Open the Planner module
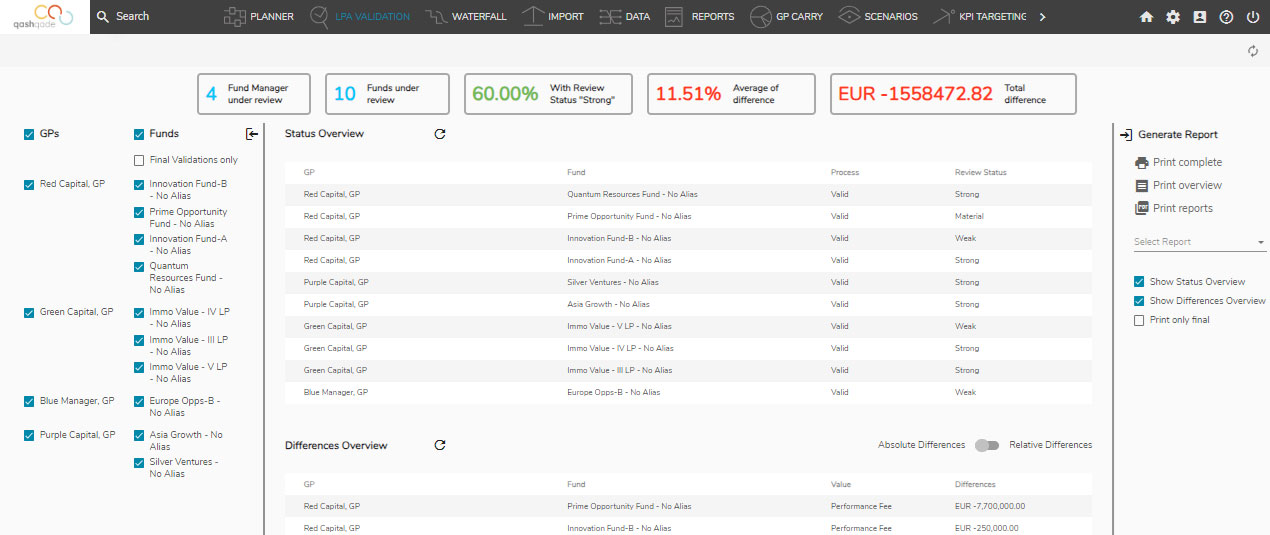The height and width of the screenshot is (535, 1270). coord(258,17)
